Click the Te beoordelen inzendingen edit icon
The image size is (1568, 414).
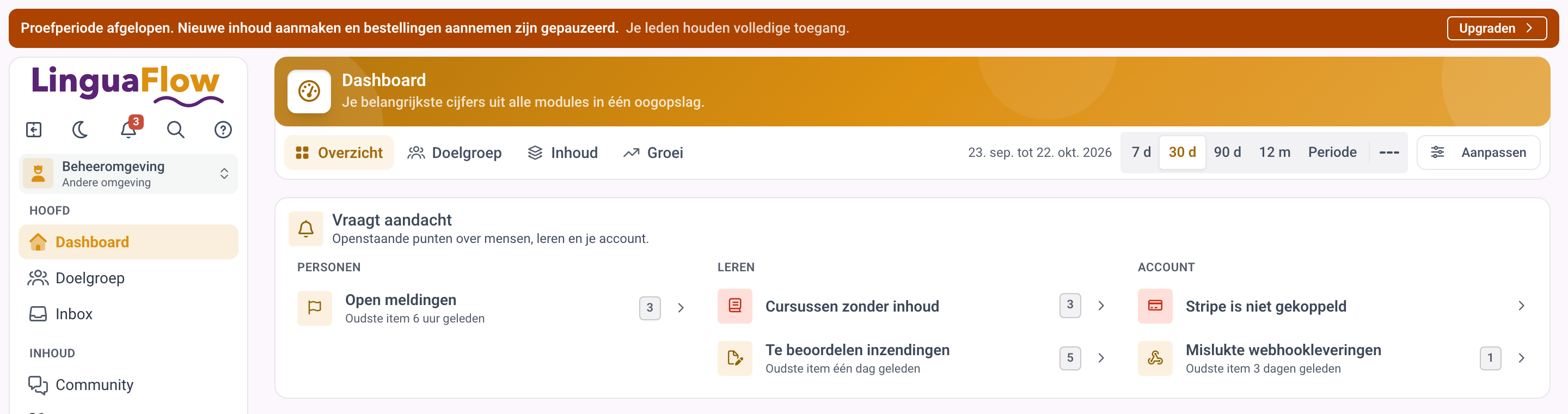[x=734, y=358]
